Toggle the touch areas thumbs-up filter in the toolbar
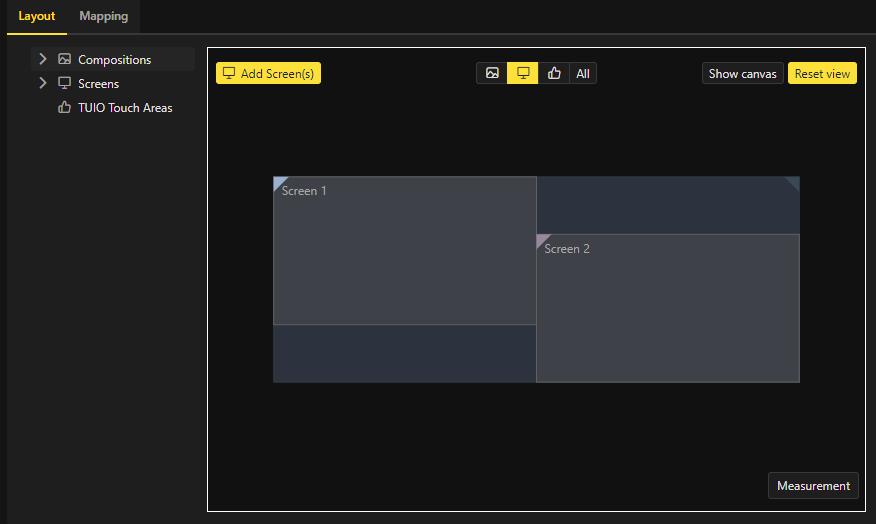The width and height of the screenshot is (876, 524). click(554, 74)
